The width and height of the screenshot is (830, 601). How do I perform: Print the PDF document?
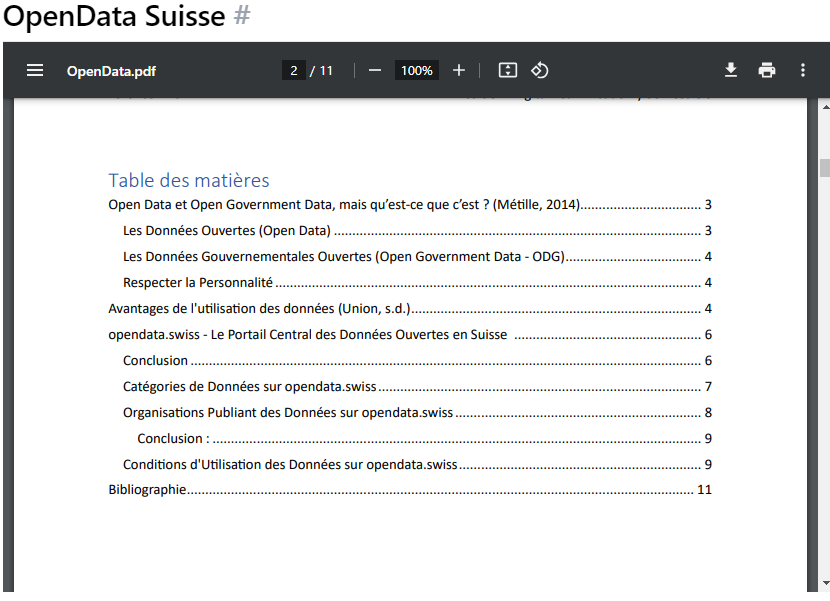point(767,70)
